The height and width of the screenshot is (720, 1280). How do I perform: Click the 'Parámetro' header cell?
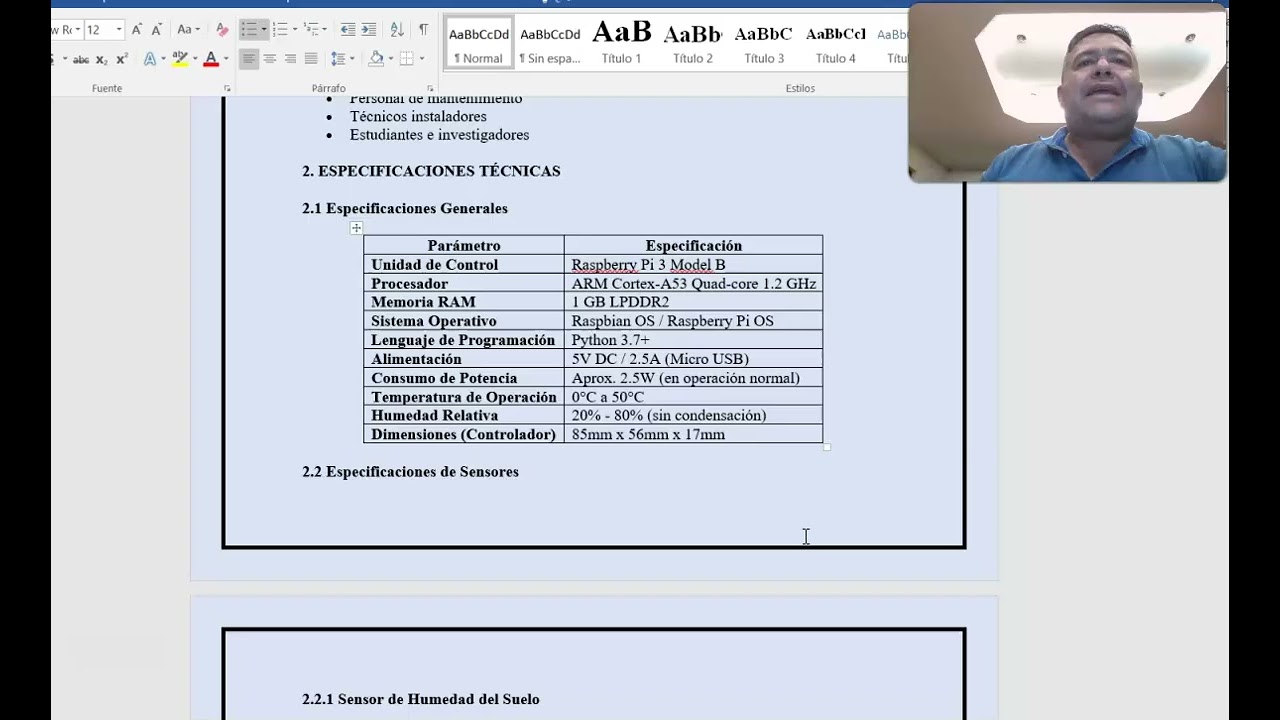pos(464,246)
